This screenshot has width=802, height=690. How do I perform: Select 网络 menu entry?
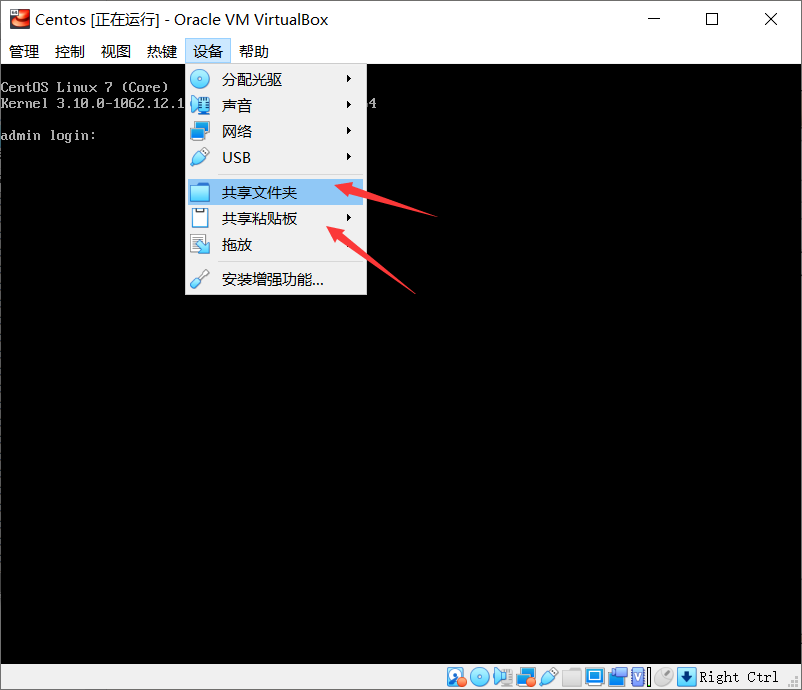click(x=276, y=131)
